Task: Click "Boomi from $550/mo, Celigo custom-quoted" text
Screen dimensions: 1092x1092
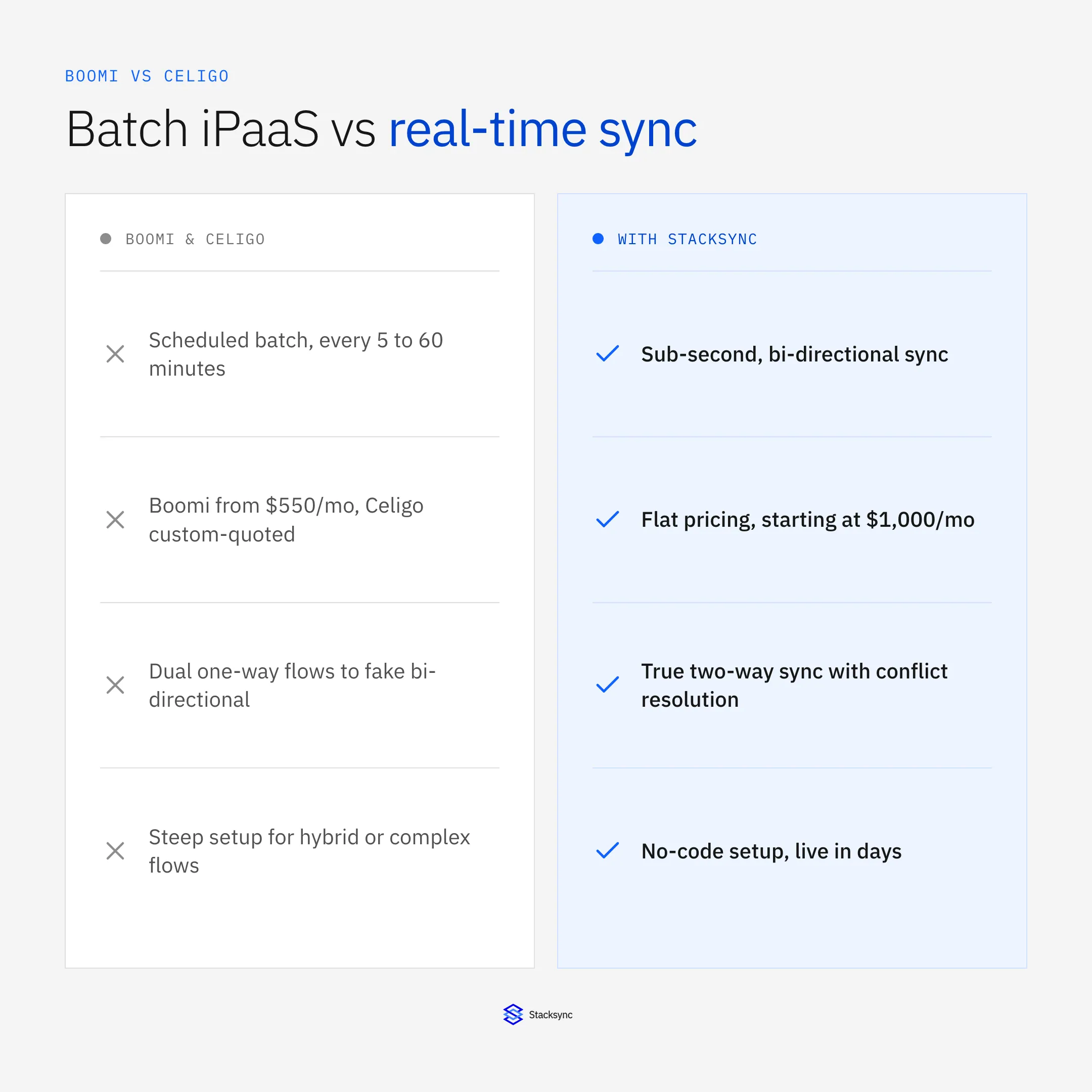Action: click(x=286, y=520)
